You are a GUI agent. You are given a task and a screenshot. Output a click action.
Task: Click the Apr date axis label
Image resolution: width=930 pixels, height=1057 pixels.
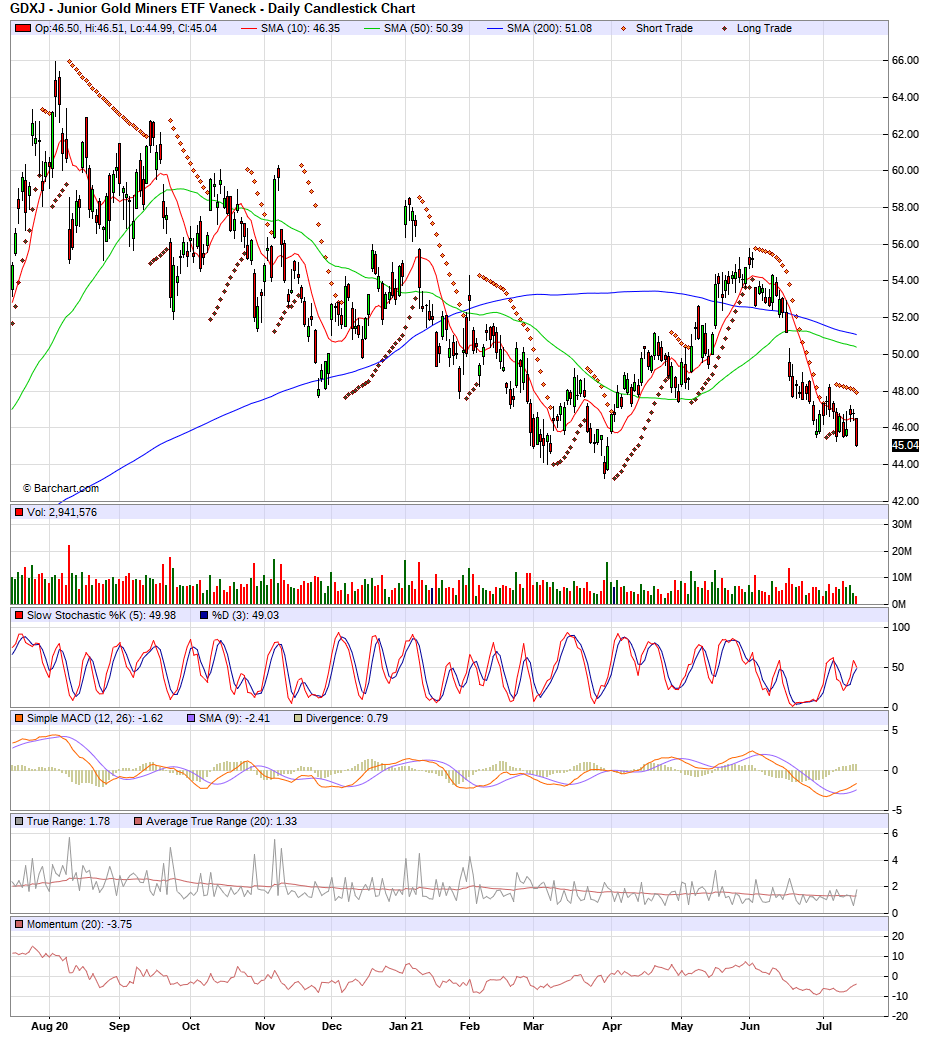pyautogui.click(x=611, y=1027)
